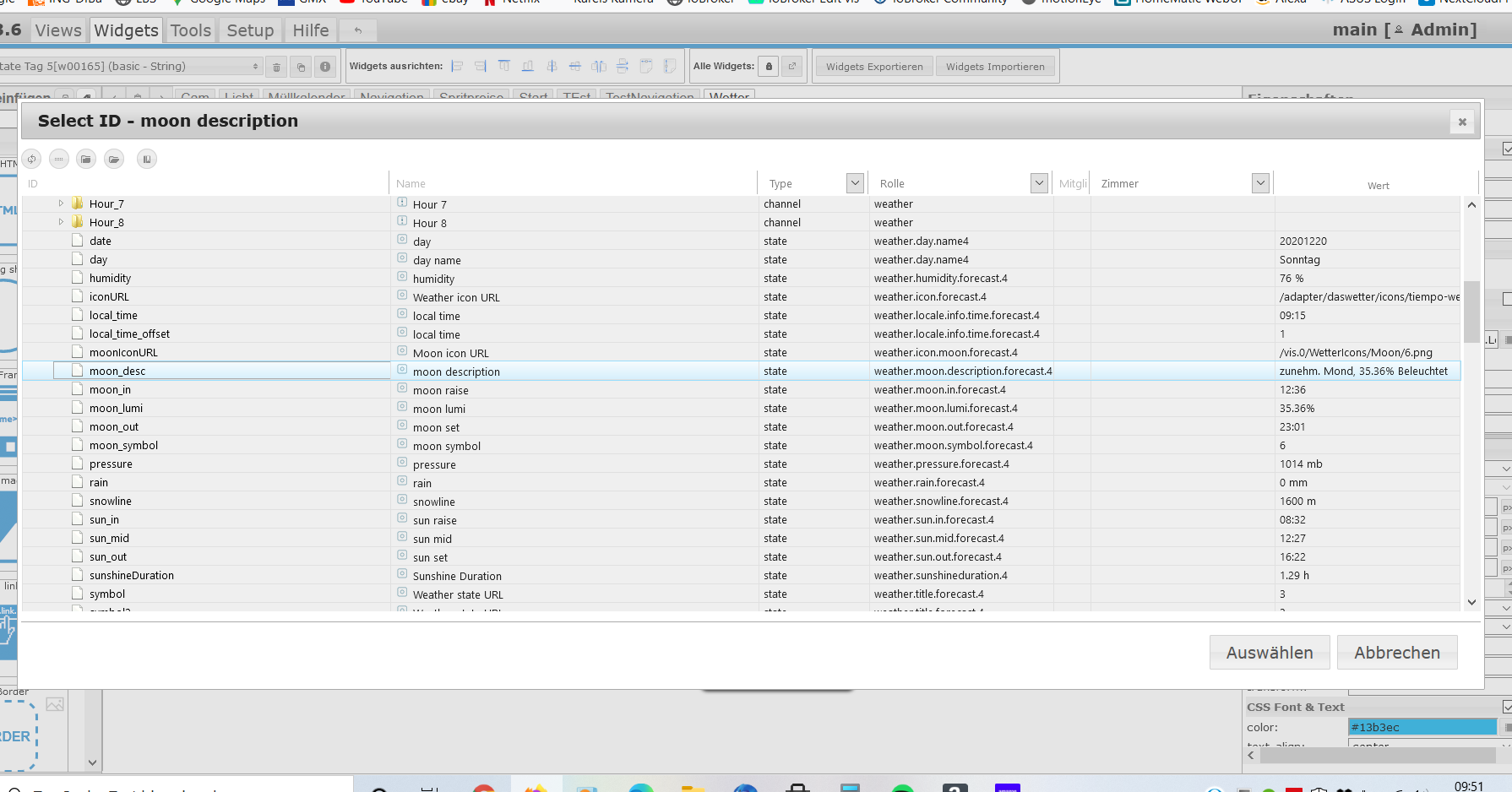
Task: Align widgets to the left edge
Action: pos(457,66)
